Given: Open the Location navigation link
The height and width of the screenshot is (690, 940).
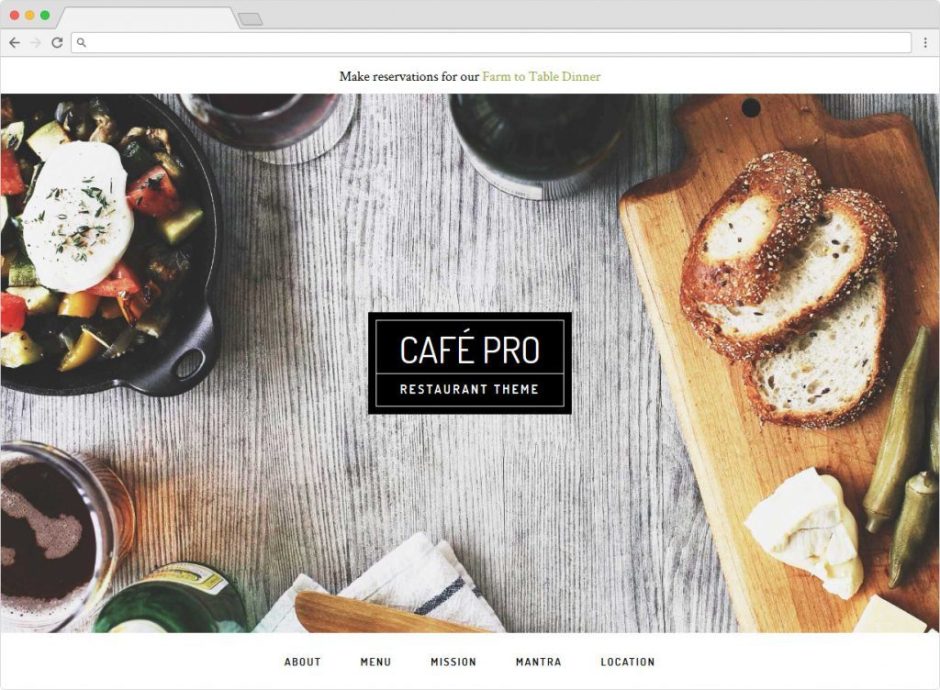Looking at the screenshot, I should (x=628, y=662).
